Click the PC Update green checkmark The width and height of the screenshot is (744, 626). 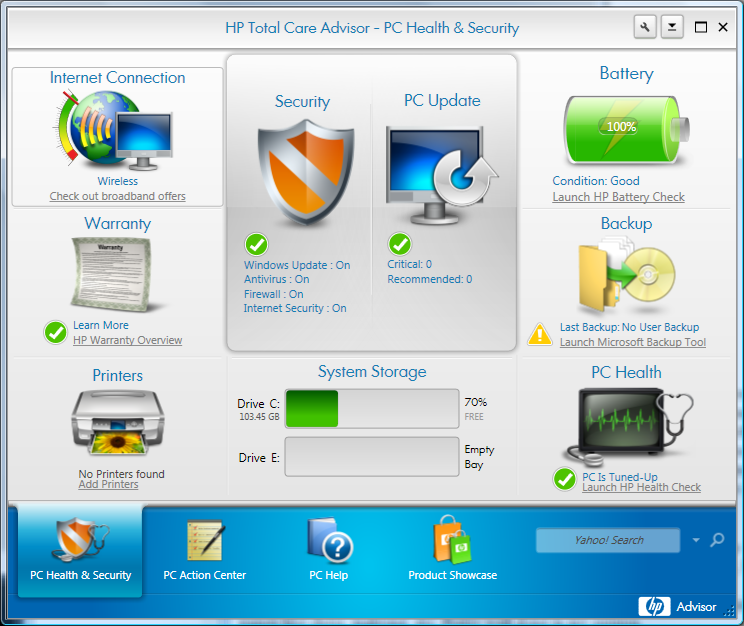coord(400,244)
